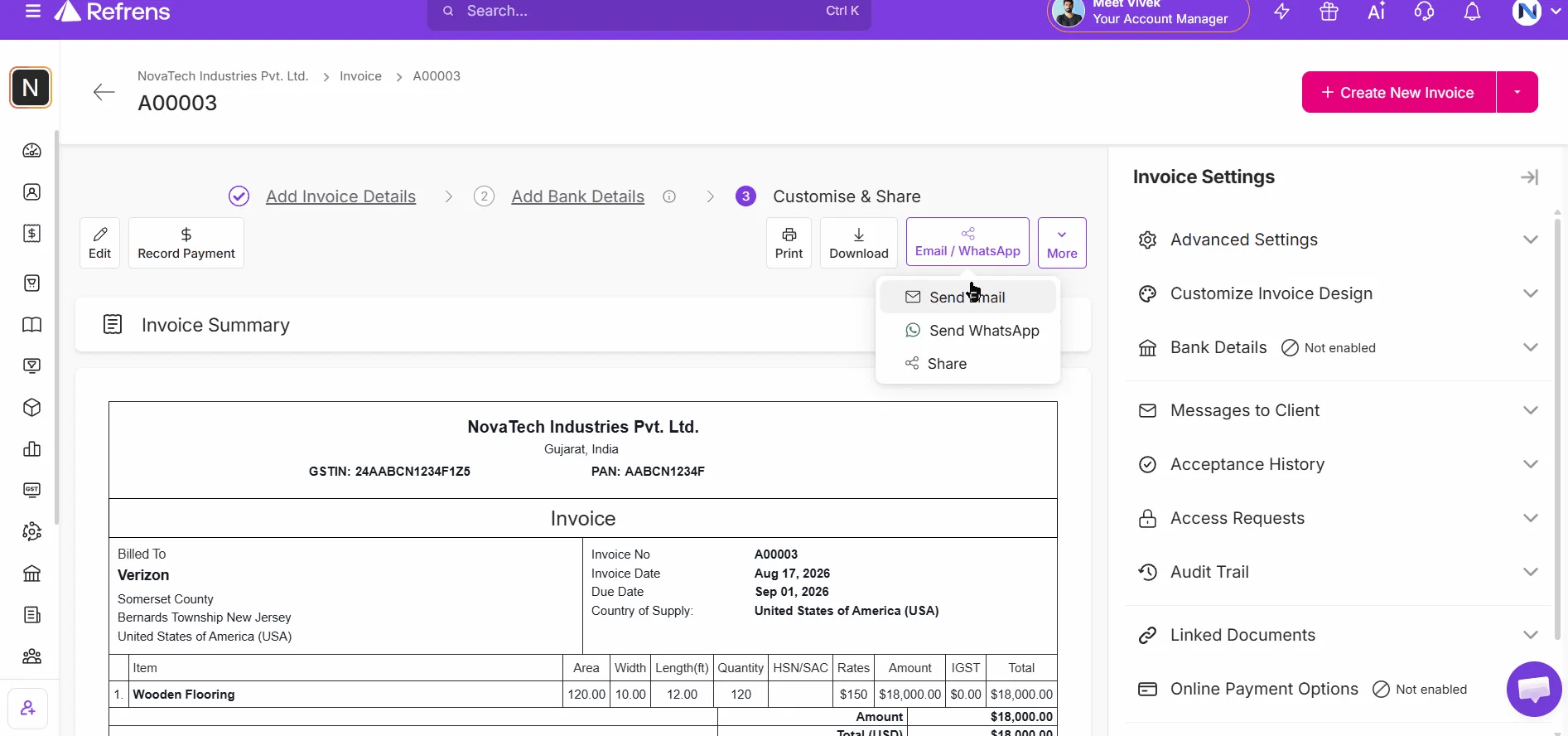
Task: Open the hamburger navigation menu
Action: [33, 12]
